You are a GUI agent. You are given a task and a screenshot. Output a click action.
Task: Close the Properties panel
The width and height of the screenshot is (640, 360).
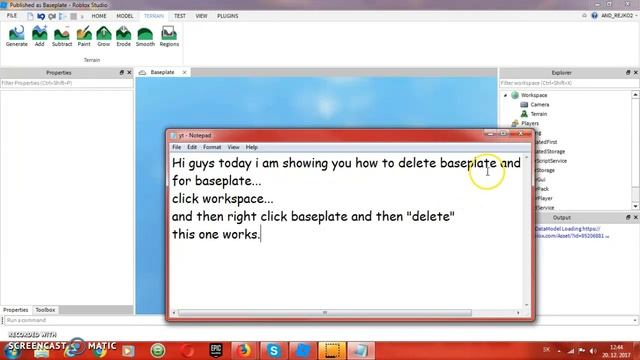click(x=129, y=72)
